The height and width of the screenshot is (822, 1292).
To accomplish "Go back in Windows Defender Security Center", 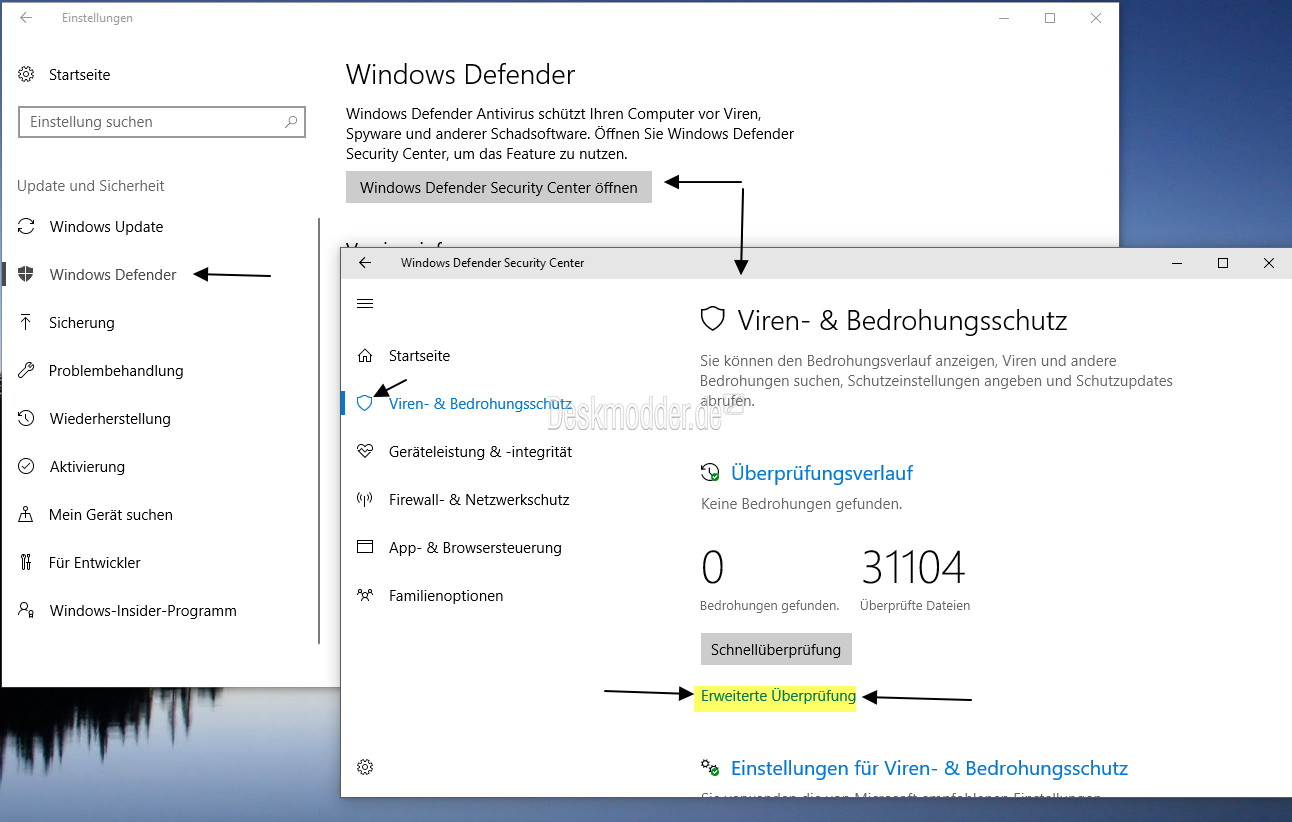I will point(365,263).
